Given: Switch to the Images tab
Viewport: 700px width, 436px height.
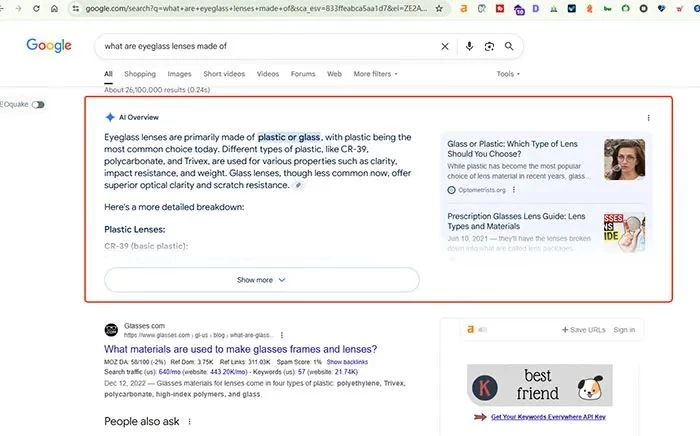Looking at the screenshot, I should (179, 74).
